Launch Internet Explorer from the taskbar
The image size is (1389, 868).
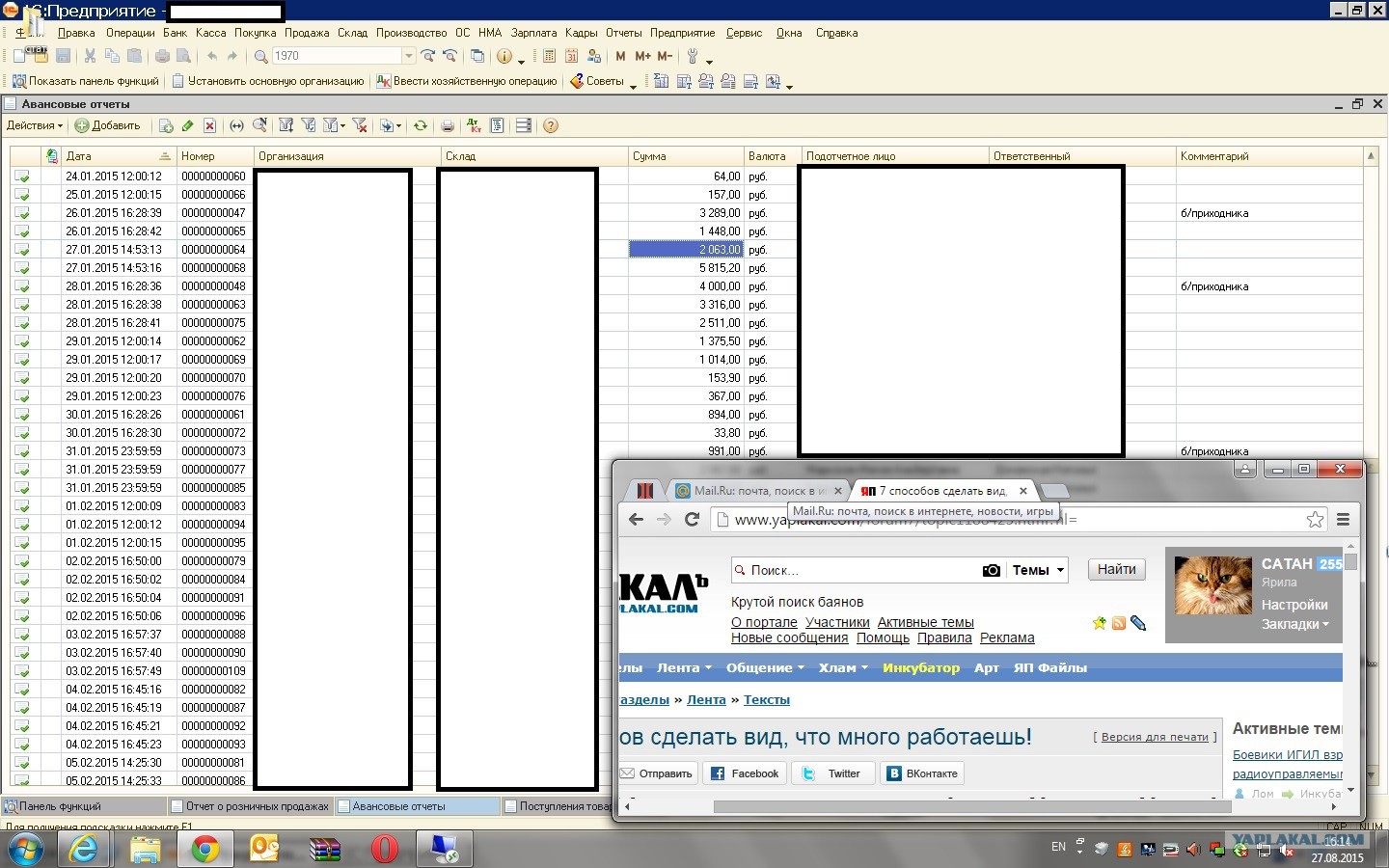(85, 849)
